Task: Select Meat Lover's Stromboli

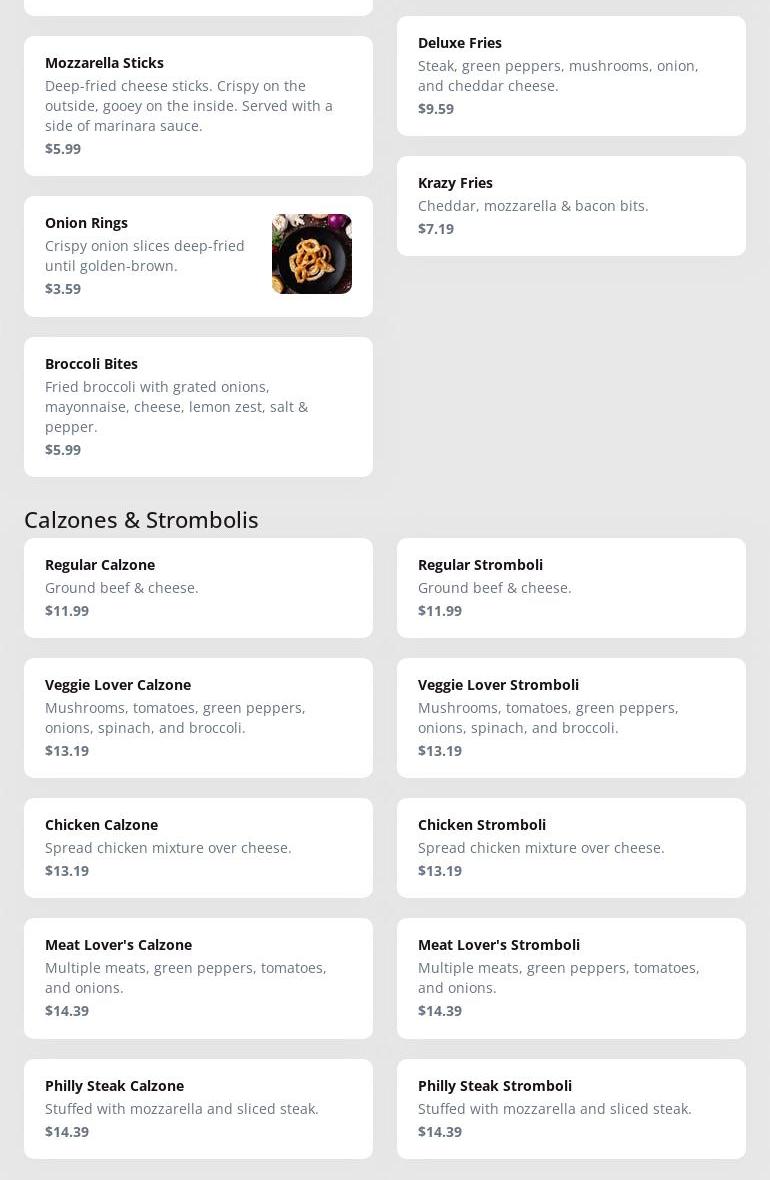Action: point(571,978)
